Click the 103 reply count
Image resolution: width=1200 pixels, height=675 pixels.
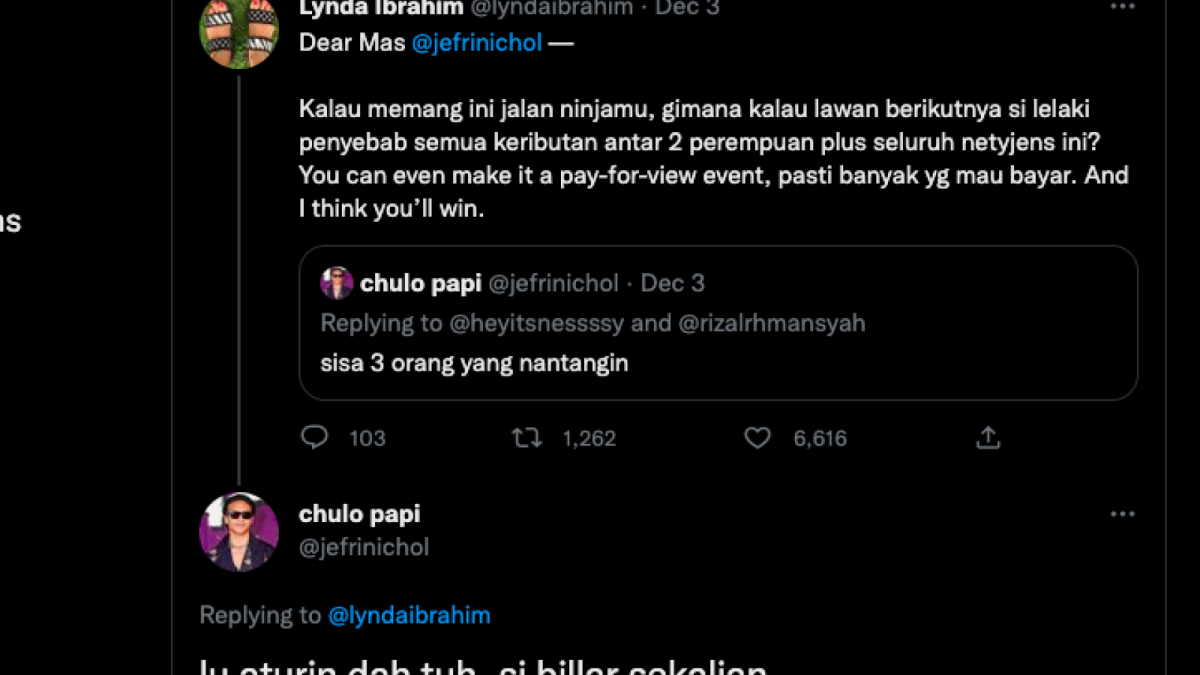tap(367, 438)
